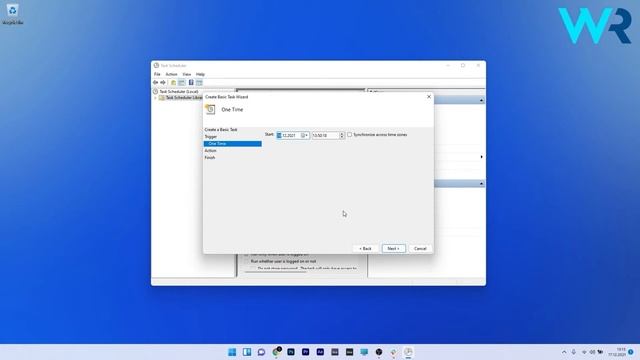Viewport: 640px width, 360px height.
Task: Close the Create Basic Task Wizard dialog
Action: pyautogui.click(x=429, y=97)
